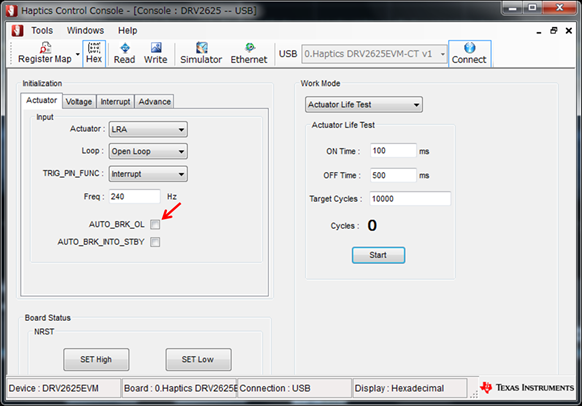Maximize the Haptics Control Console window
Screen dimensions: 582x406
click(533, 8)
